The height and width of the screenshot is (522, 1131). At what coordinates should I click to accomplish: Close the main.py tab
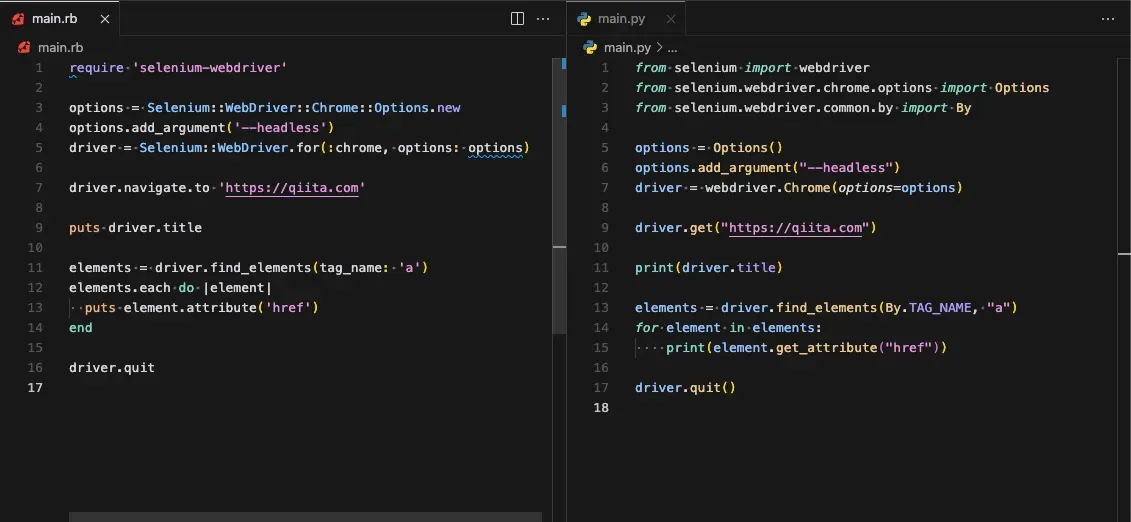pyautogui.click(x=671, y=19)
